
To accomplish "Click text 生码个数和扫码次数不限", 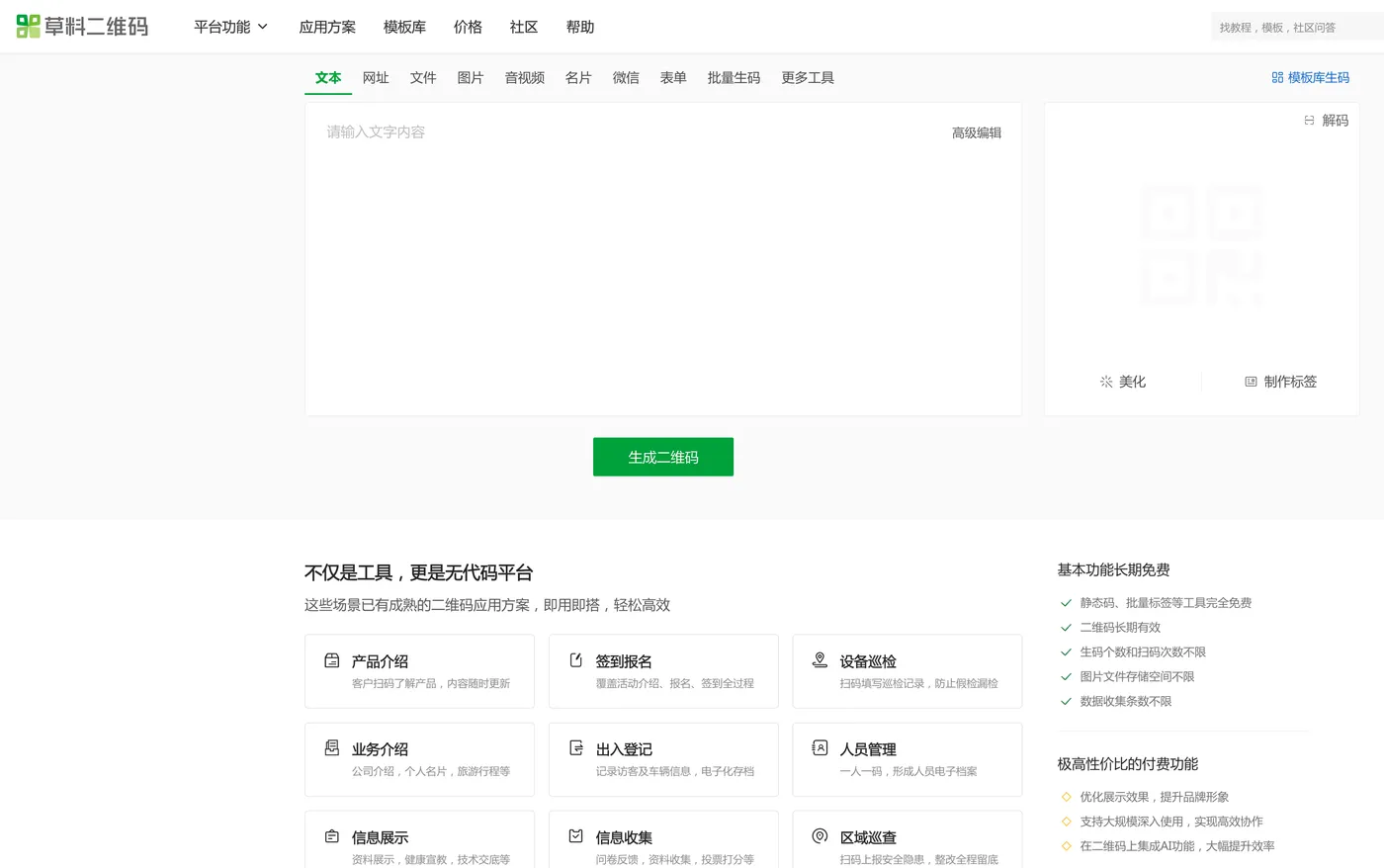I will point(1143,652).
